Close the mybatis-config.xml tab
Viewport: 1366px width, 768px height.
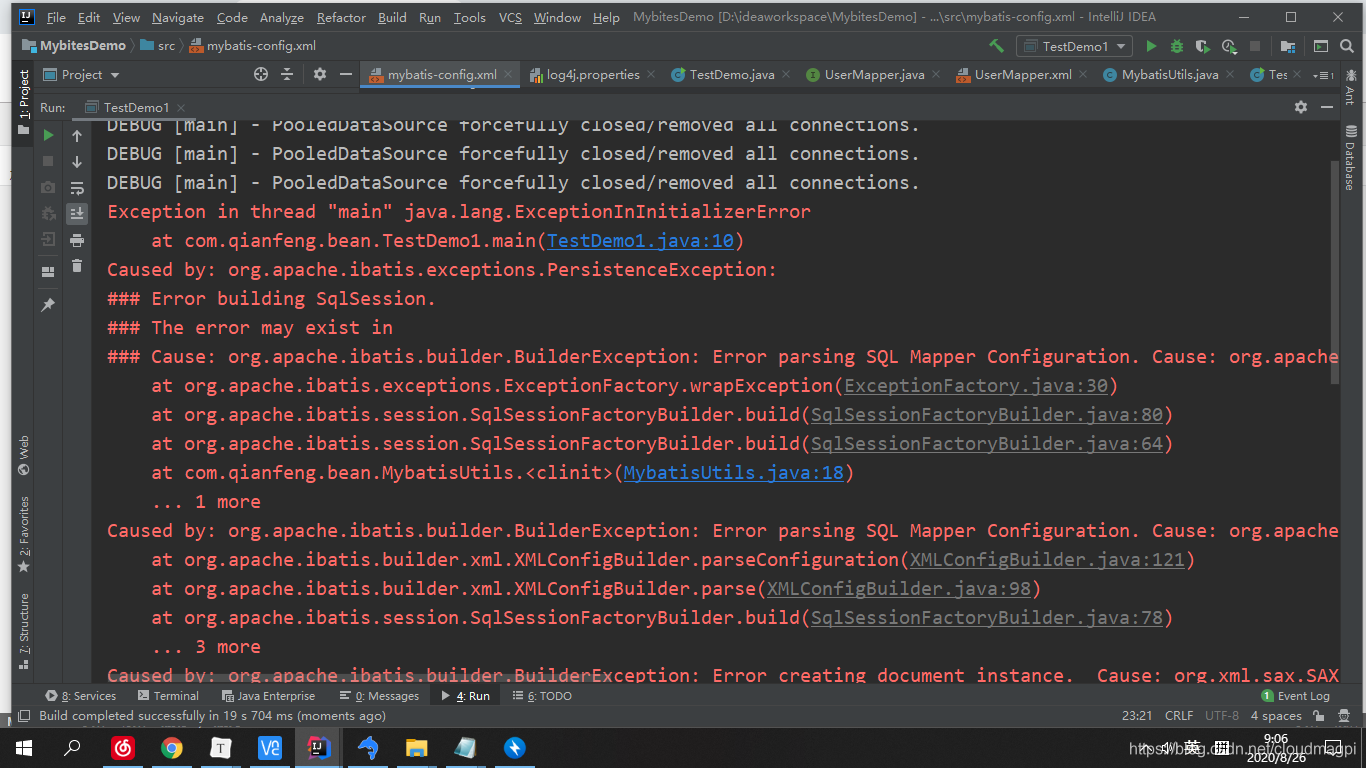pyautogui.click(x=508, y=74)
